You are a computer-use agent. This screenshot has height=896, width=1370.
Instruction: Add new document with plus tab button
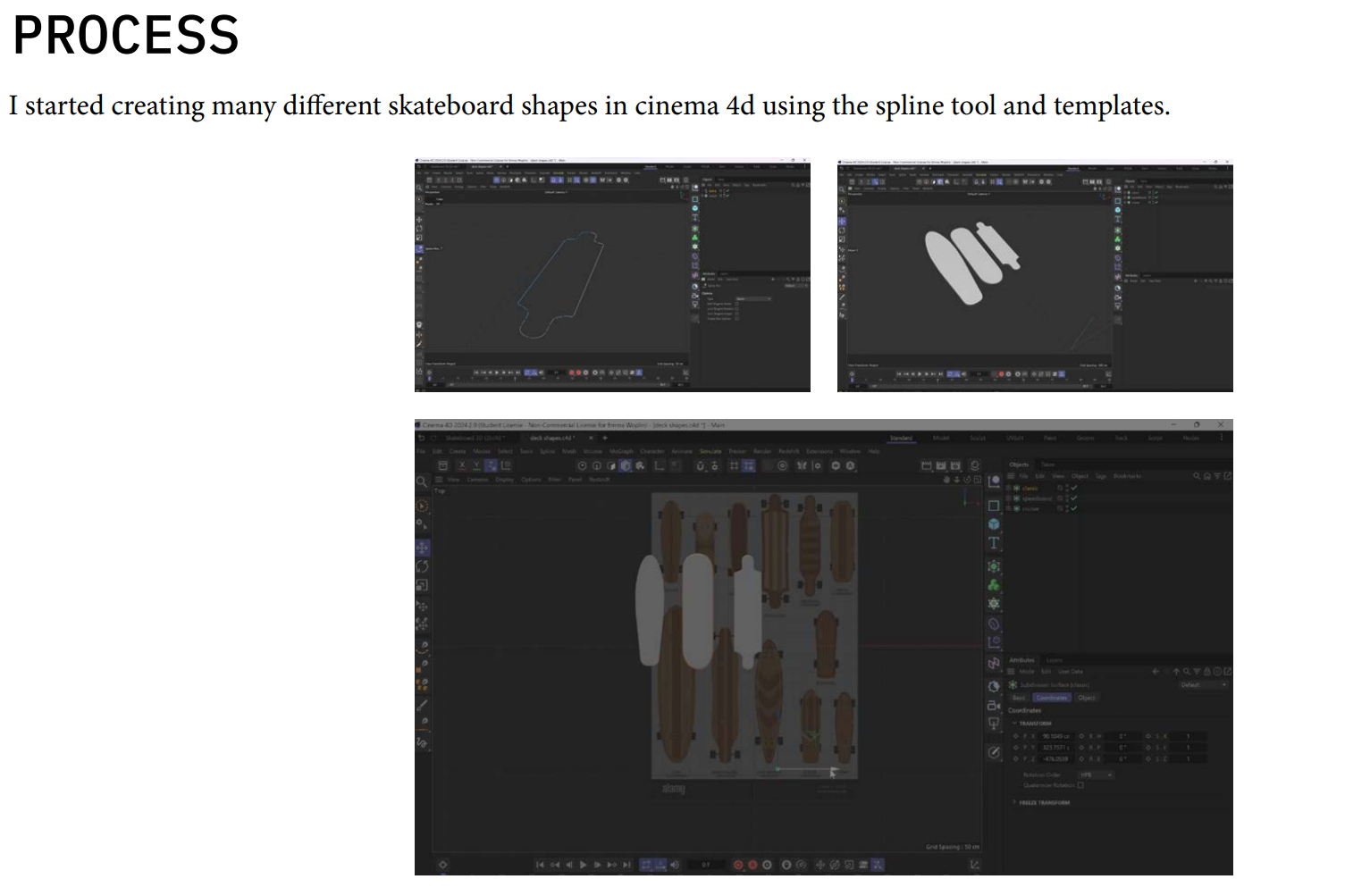(x=605, y=438)
